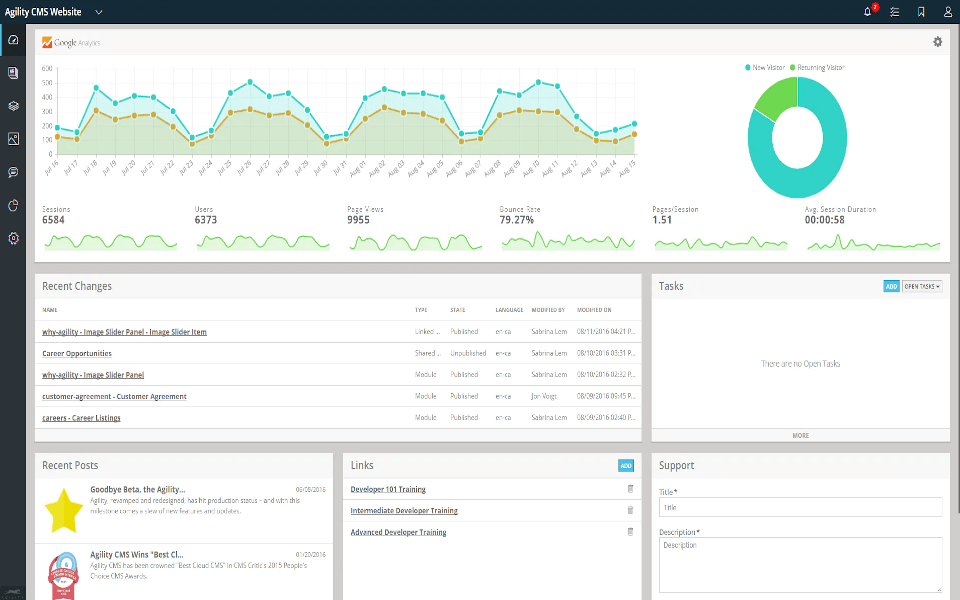Viewport: 960px width, 600px height.
Task: Sort Recent Changes by Name column header
Action: coord(50,310)
